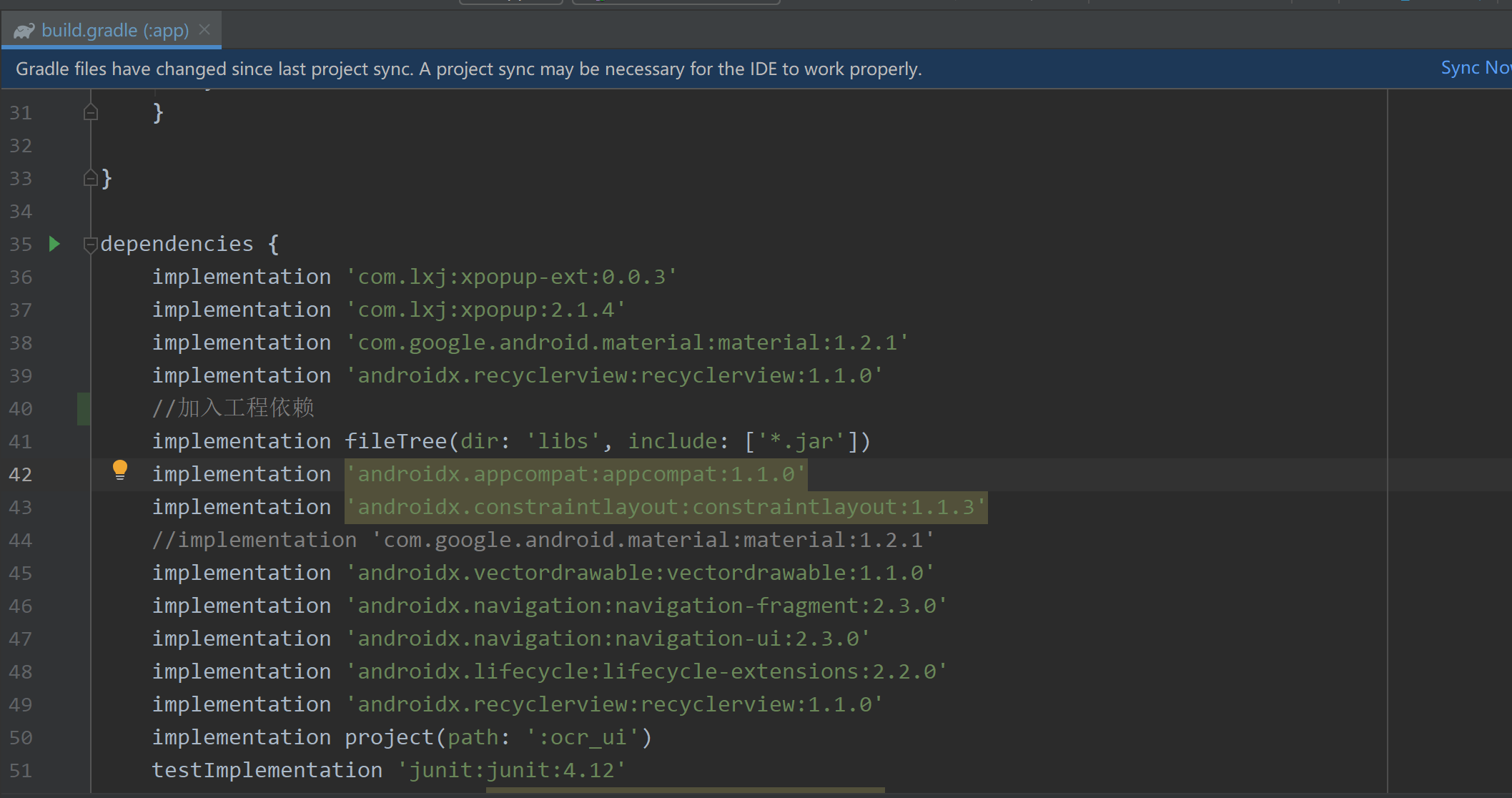The height and width of the screenshot is (798, 1512).
Task: Click line number 42 in gutter
Action: (21, 474)
